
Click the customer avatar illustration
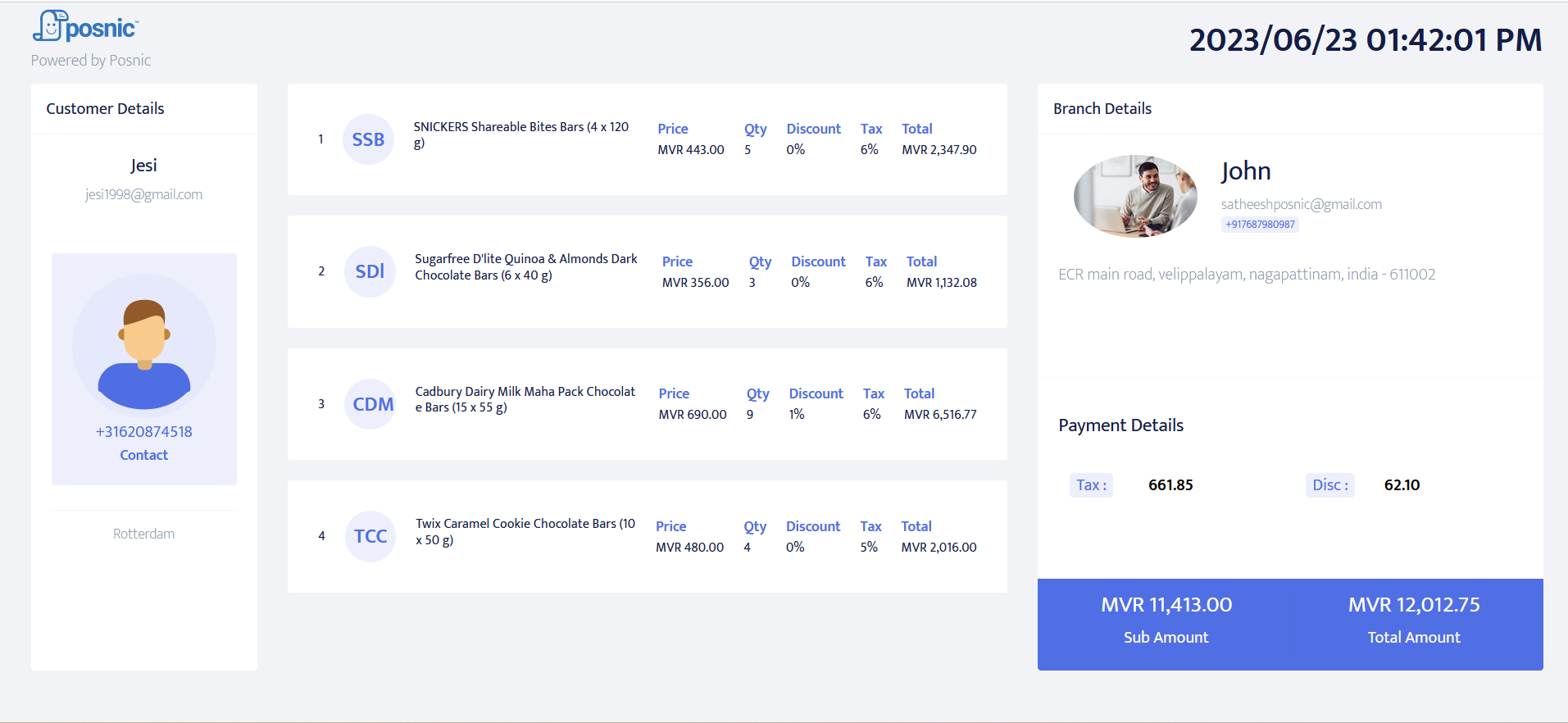[144, 346]
